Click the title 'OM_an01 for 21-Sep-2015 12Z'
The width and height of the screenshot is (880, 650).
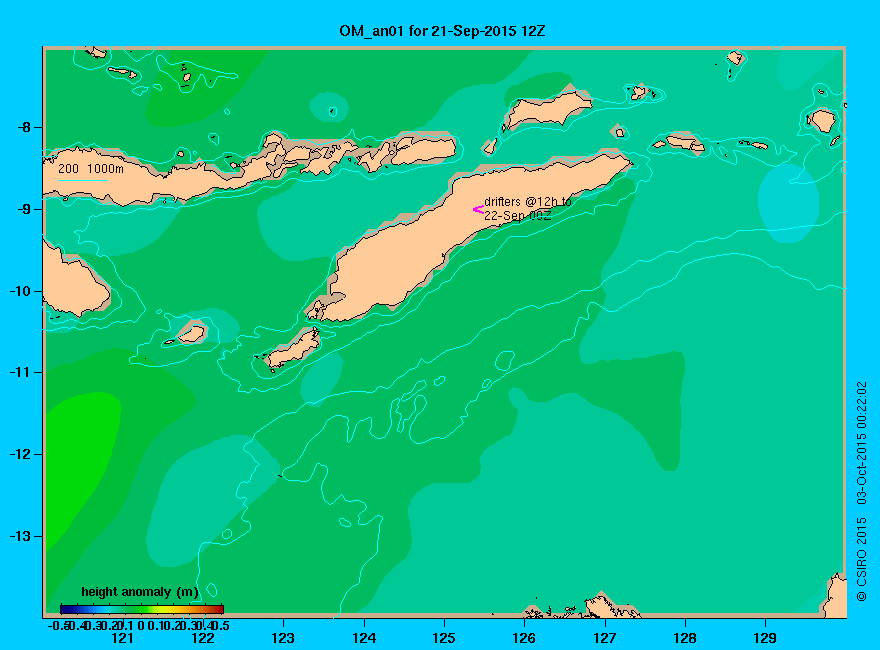click(x=442, y=31)
